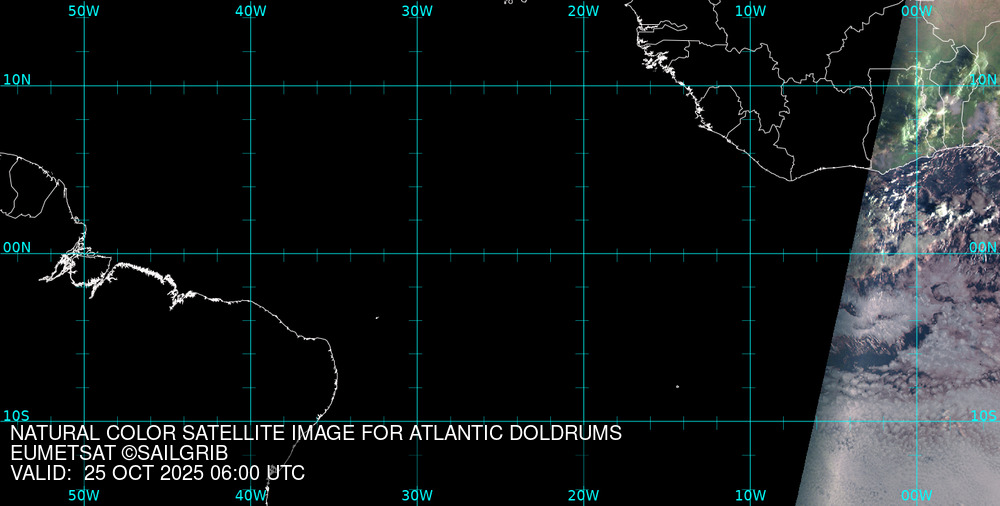1000x506 pixels.
Task: Click the tiny island offshore near 32W
Action: (x=377, y=318)
